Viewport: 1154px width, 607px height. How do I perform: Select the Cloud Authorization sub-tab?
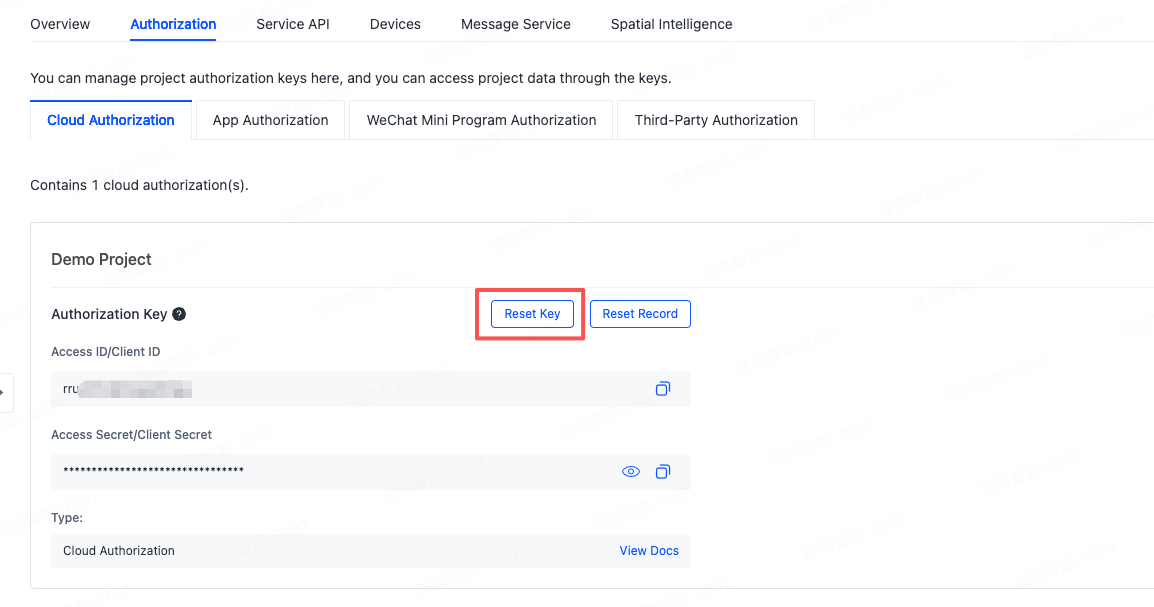coord(111,120)
